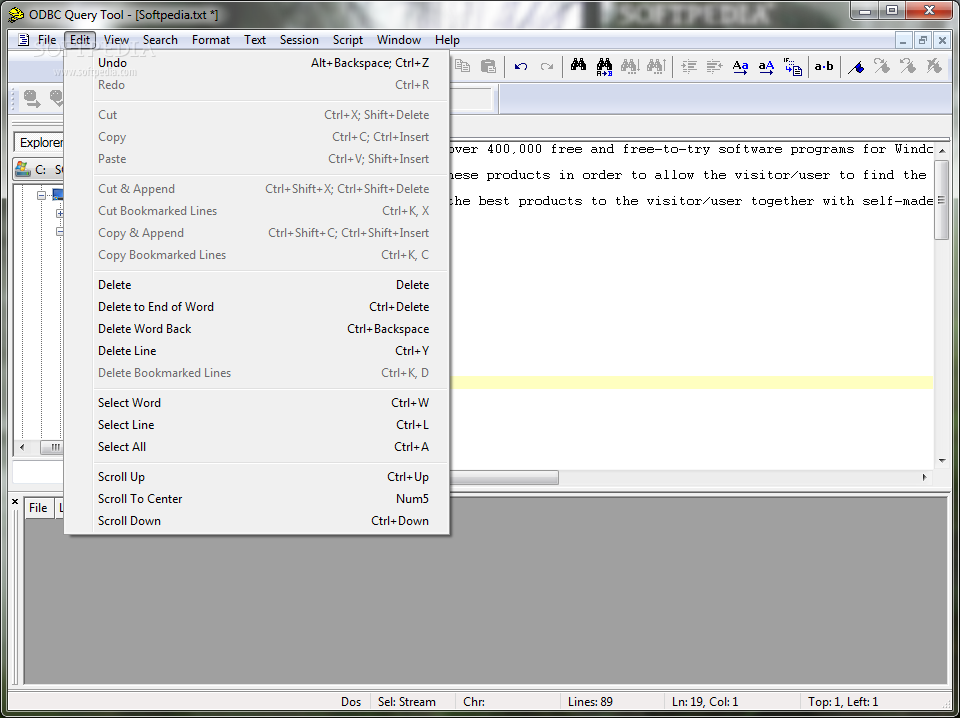960x718 pixels.
Task: Open the Format menu
Action: click(x=211, y=40)
